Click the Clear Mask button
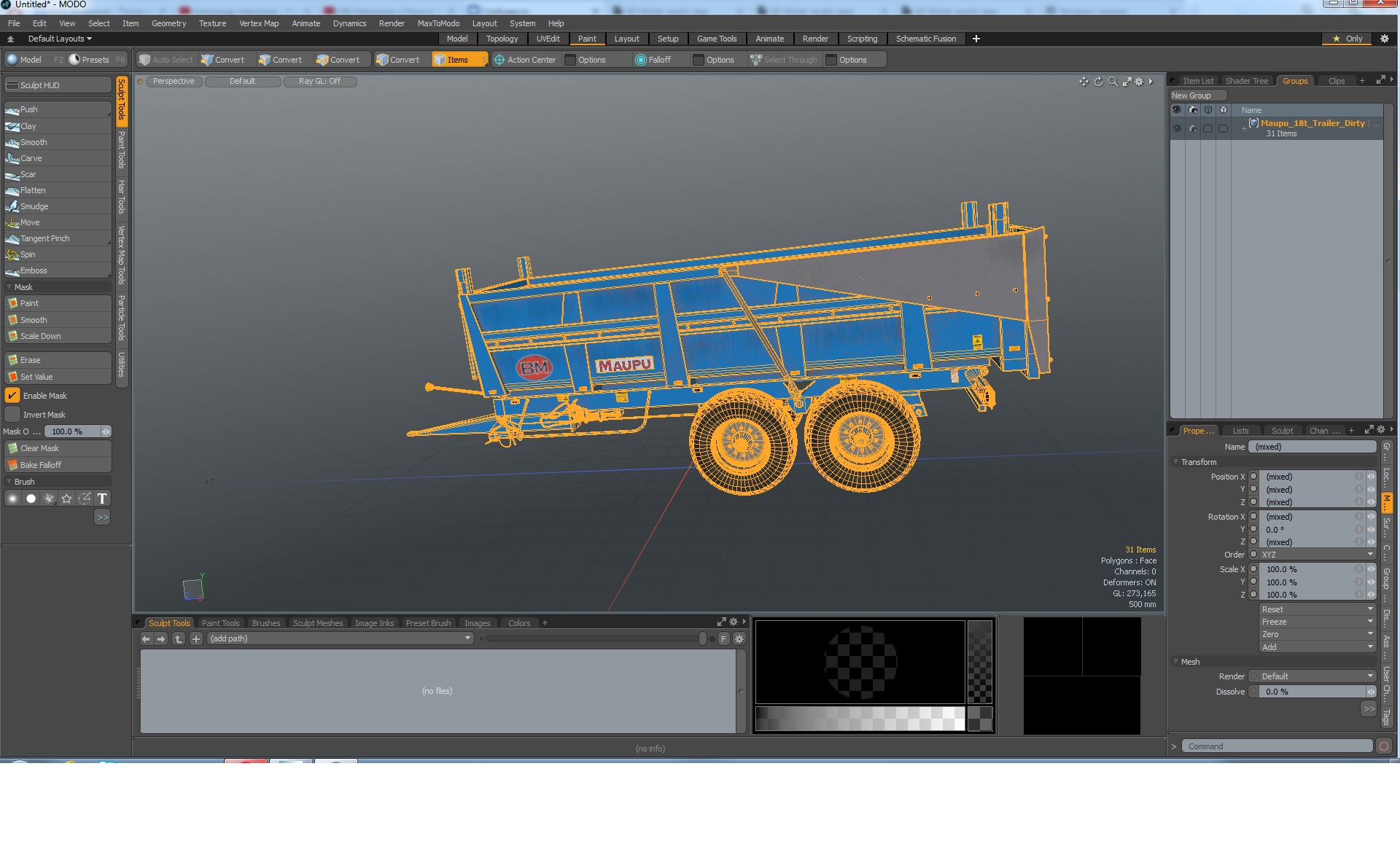1400x844 pixels. 58,448
